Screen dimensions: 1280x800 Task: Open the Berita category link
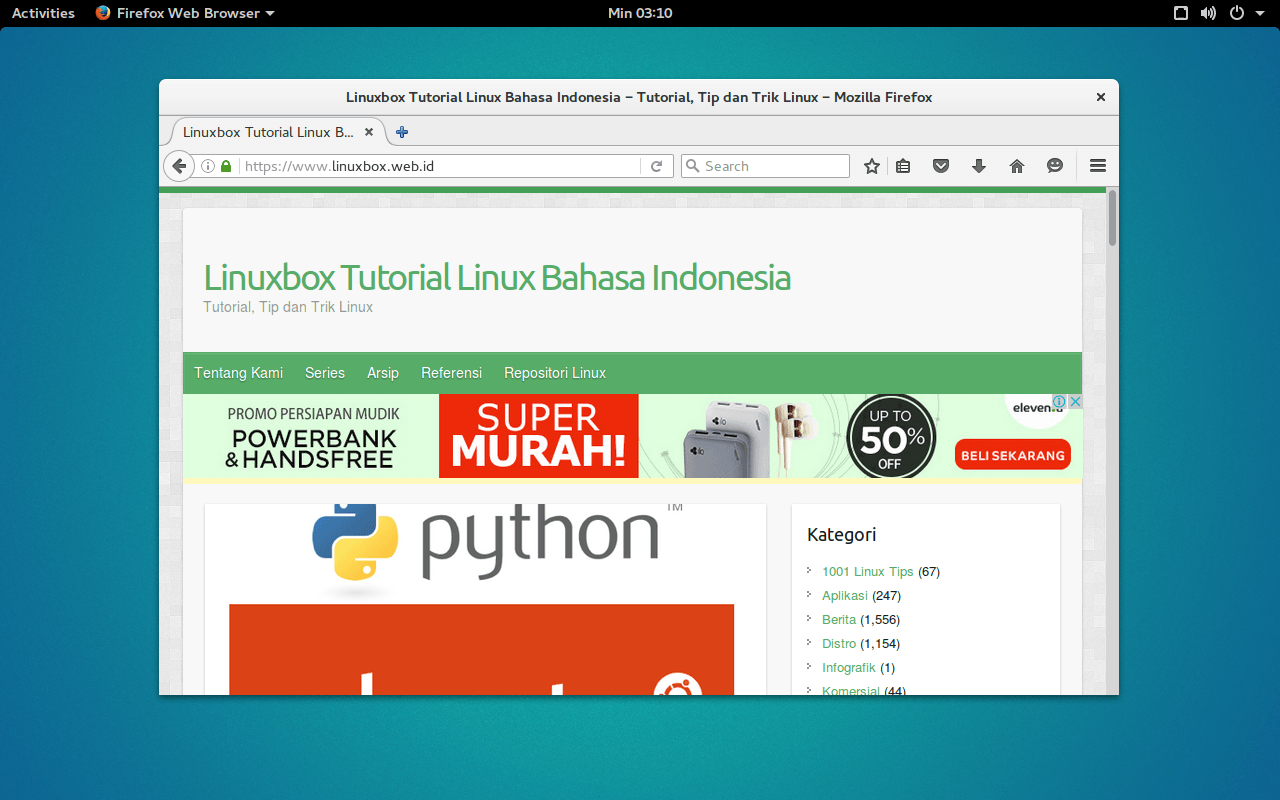coord(839,620)
